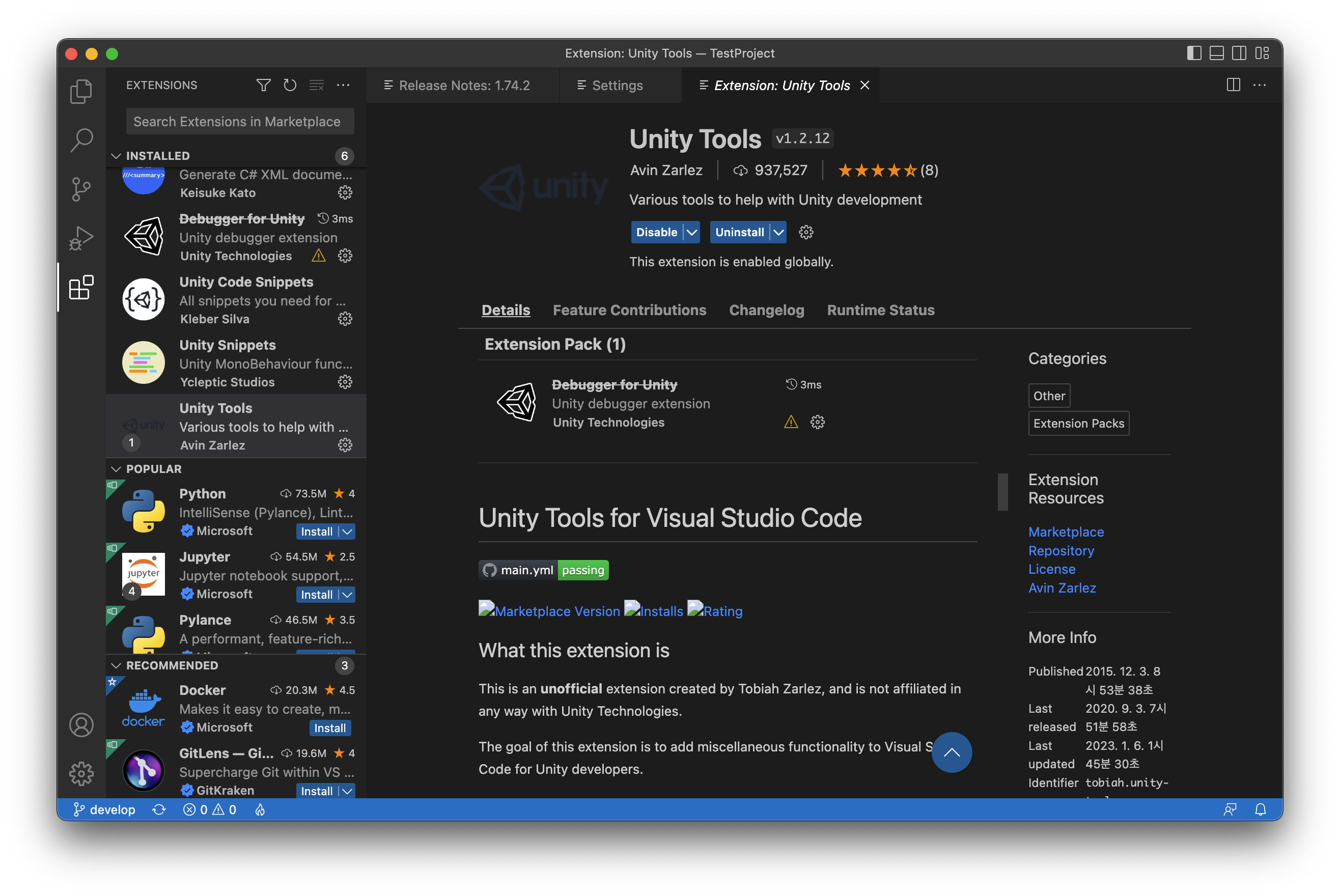
Task: Open the Repository resource link
Action: (x=1060, y=550)
